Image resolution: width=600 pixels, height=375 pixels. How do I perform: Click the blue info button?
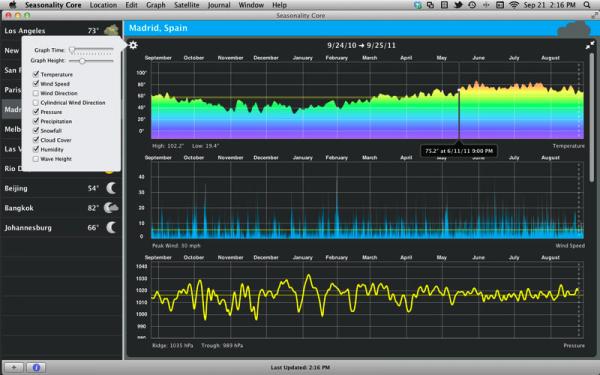point(36,367)
